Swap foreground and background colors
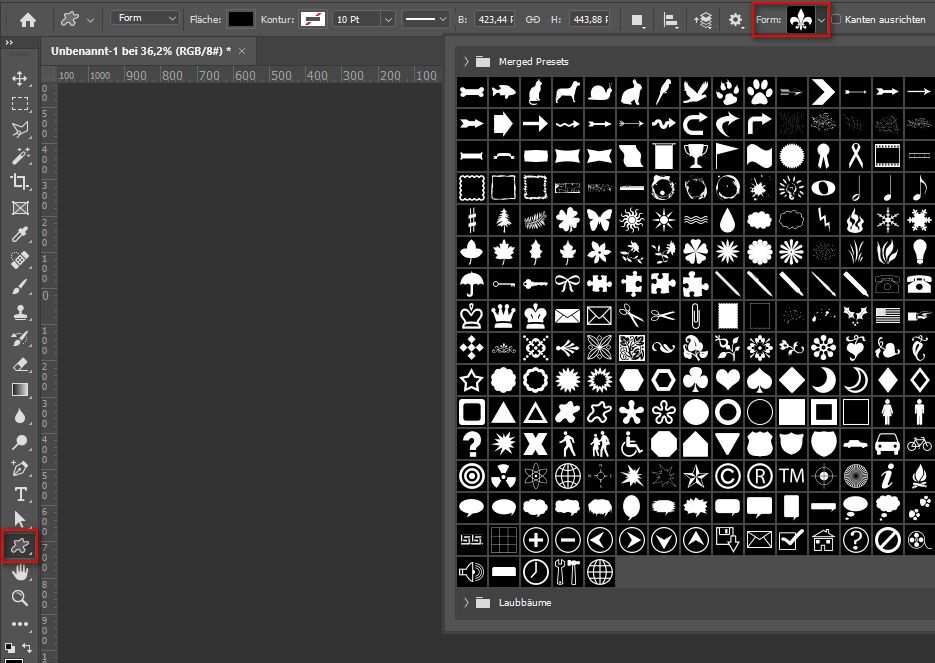 click(27, 647)
